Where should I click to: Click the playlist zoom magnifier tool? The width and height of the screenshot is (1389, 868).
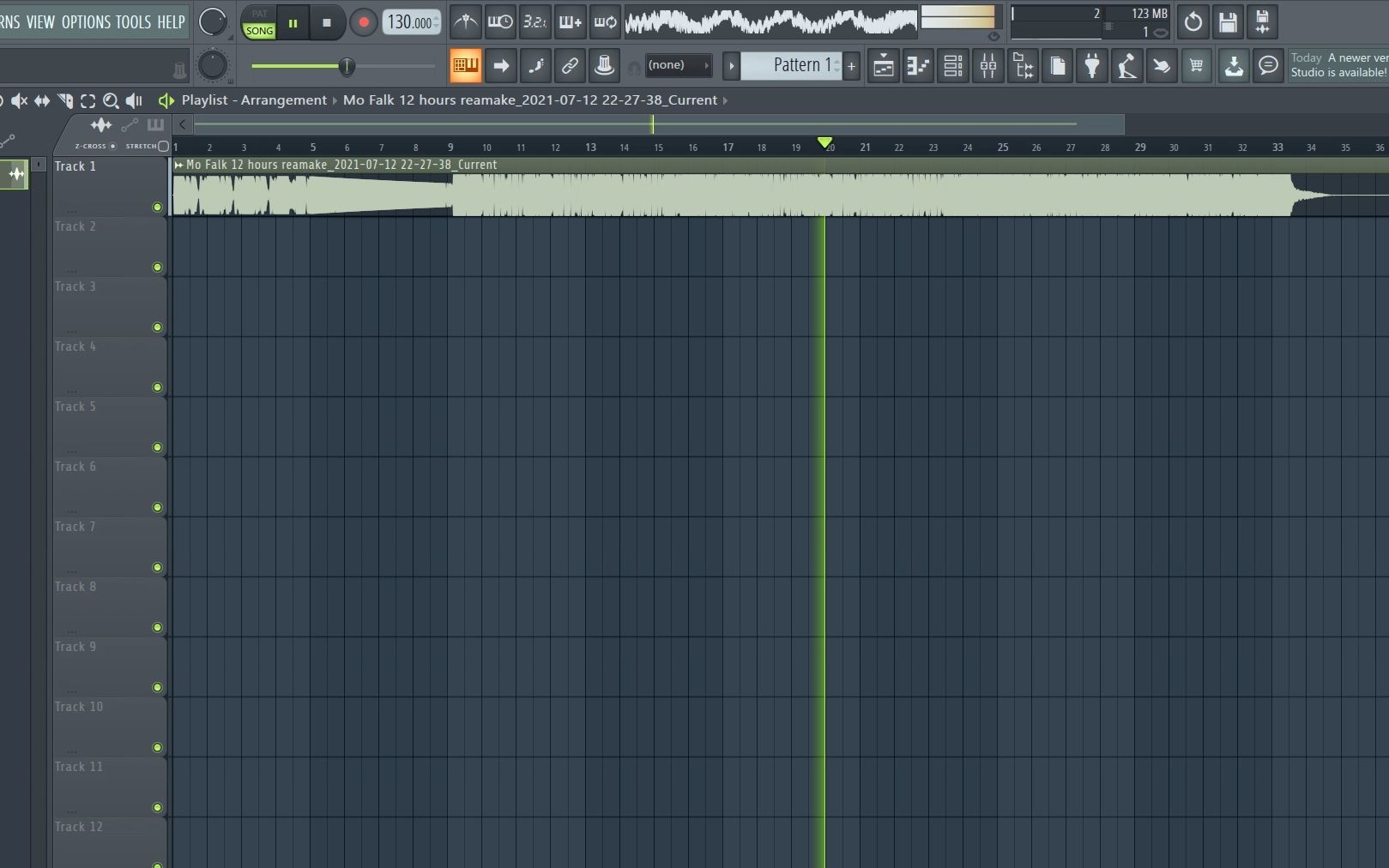coord(111,101)
